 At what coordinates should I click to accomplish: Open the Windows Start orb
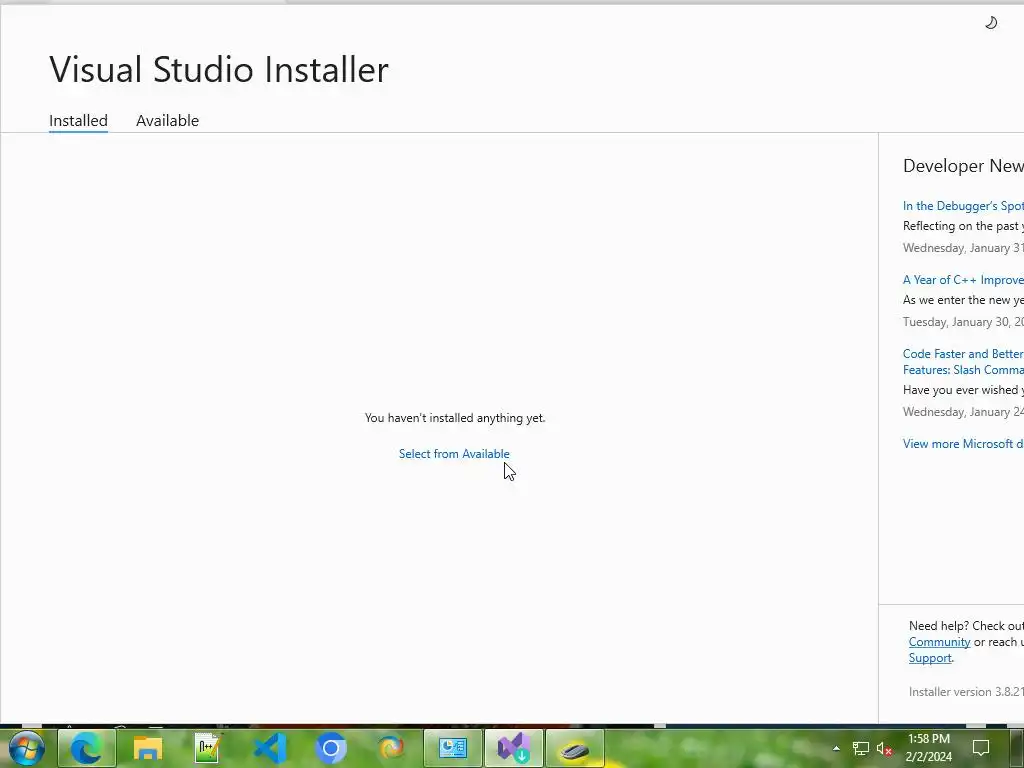coord(27,748)
